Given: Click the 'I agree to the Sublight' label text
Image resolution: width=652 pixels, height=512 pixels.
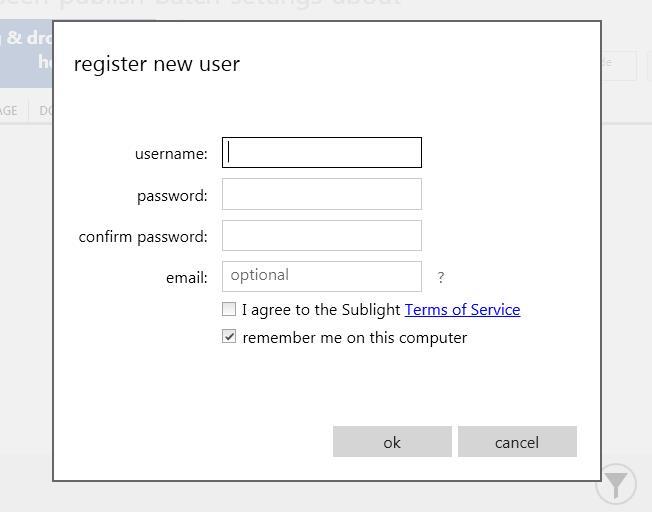Looking at the screenshot, I should click(321, 310).
